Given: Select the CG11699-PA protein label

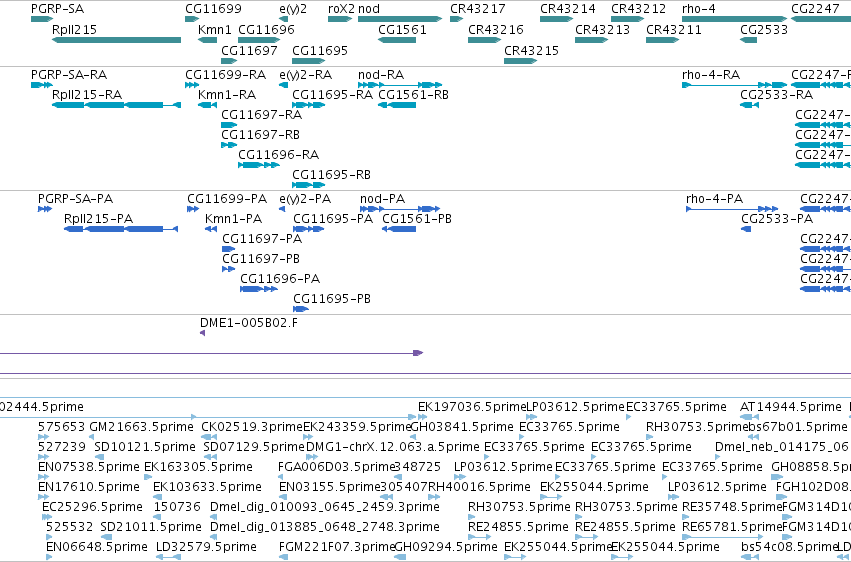Looking at the screenshot, I should [x=227, y=199].
